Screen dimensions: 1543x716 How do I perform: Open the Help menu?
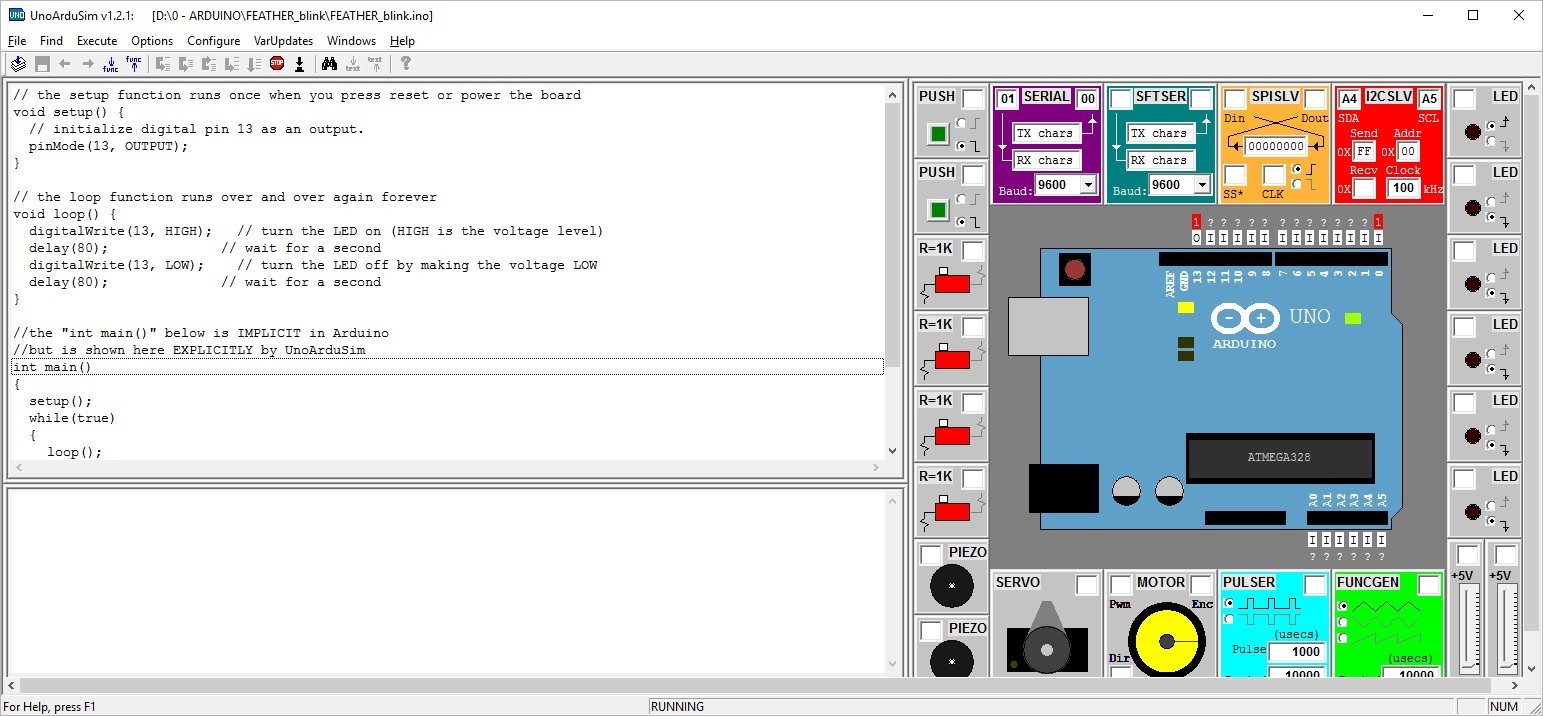(402, 41)
